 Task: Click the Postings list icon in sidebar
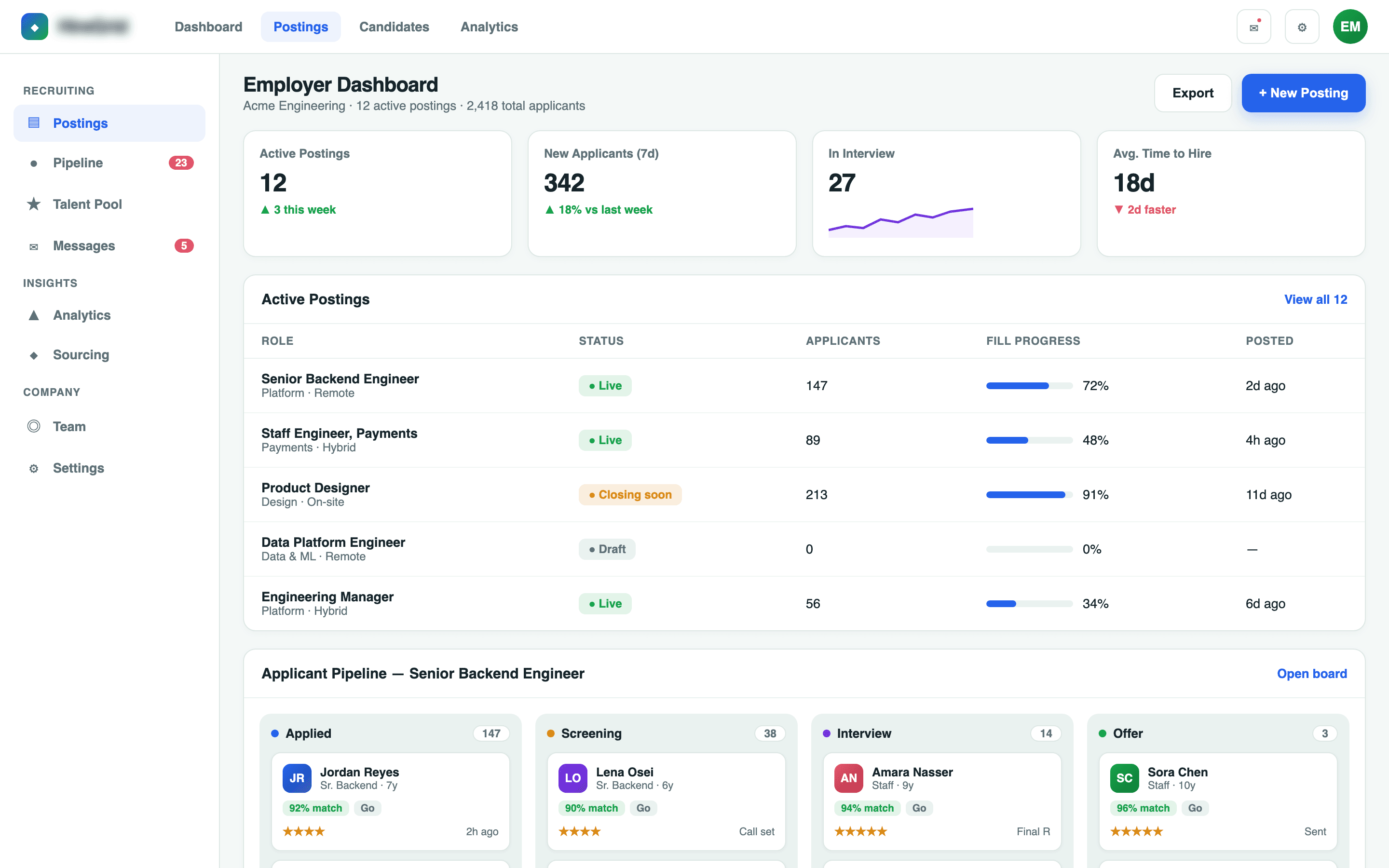coord(34,123)
